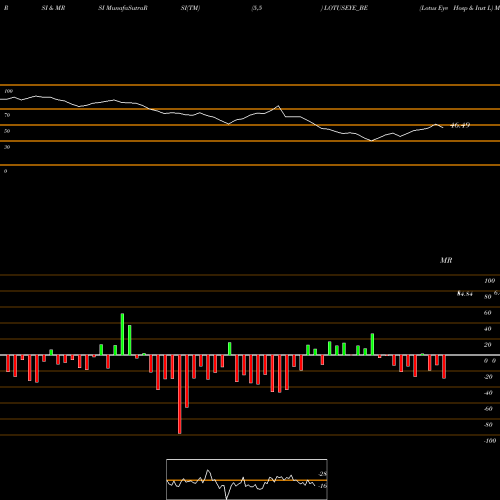Click the 40 label on MR axis
500x500 pixels.
488,329
